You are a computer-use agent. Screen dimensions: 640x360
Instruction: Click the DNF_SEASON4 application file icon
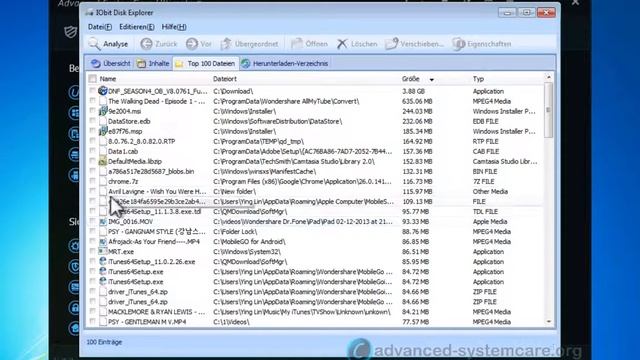tap(103, 91)
